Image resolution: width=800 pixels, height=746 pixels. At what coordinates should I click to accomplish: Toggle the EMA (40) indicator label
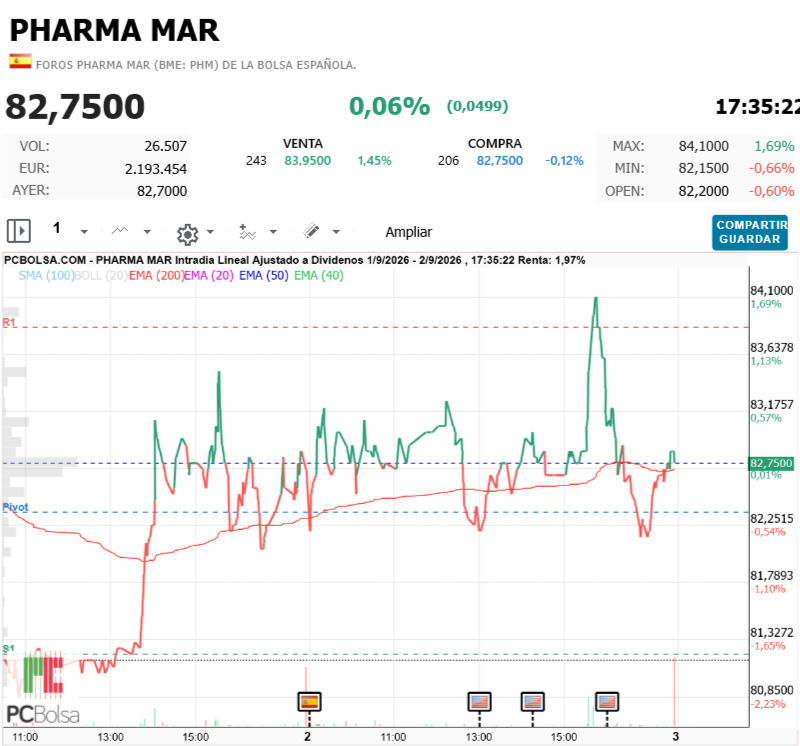pos(319,276)
